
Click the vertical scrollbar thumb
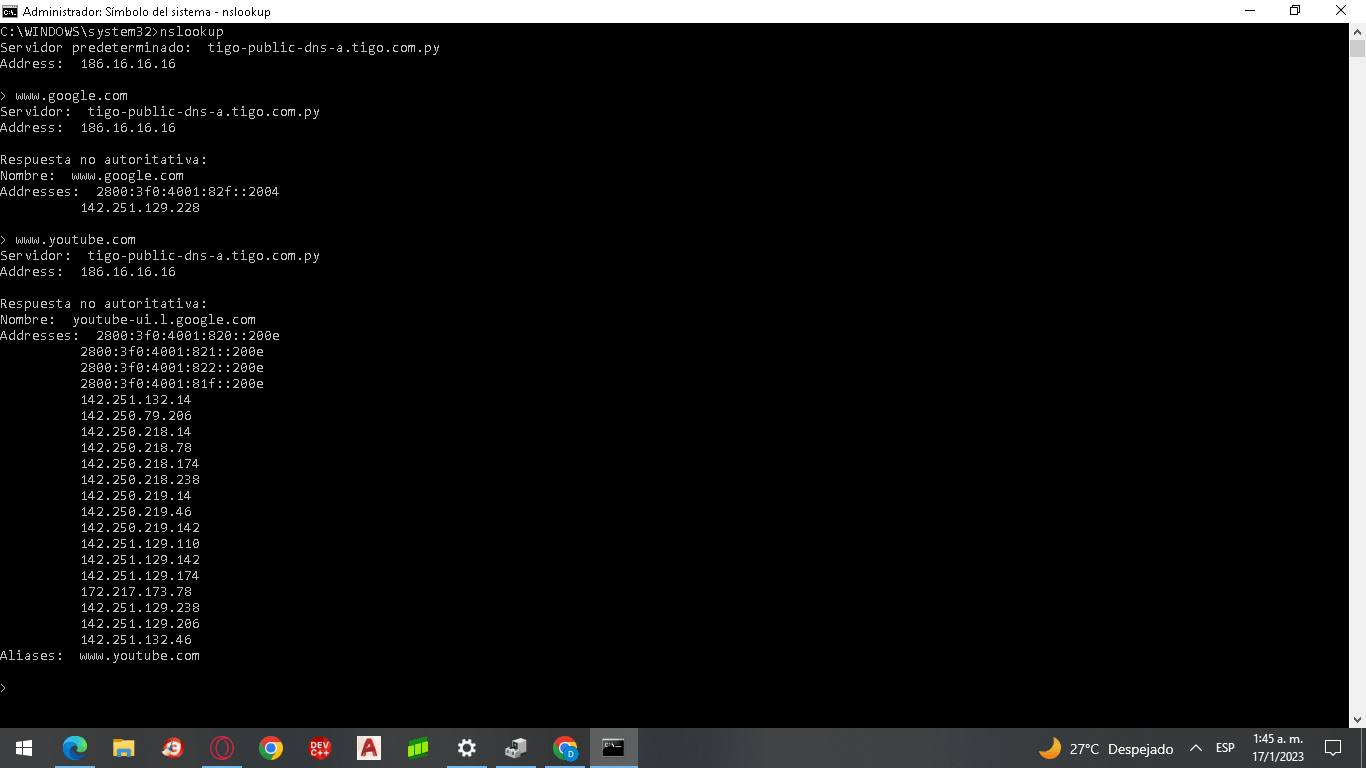click(x=1357, y=48)
